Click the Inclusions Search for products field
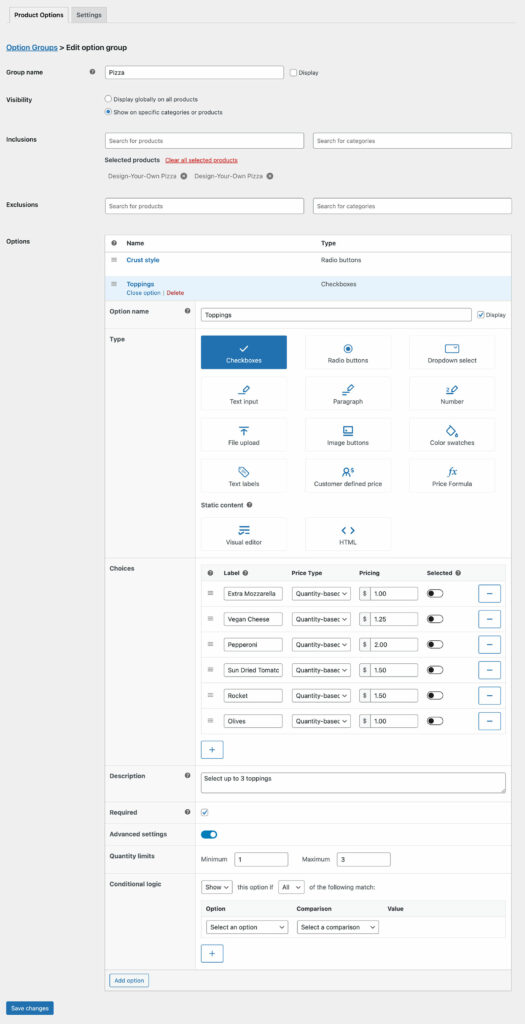 point(204,140)
